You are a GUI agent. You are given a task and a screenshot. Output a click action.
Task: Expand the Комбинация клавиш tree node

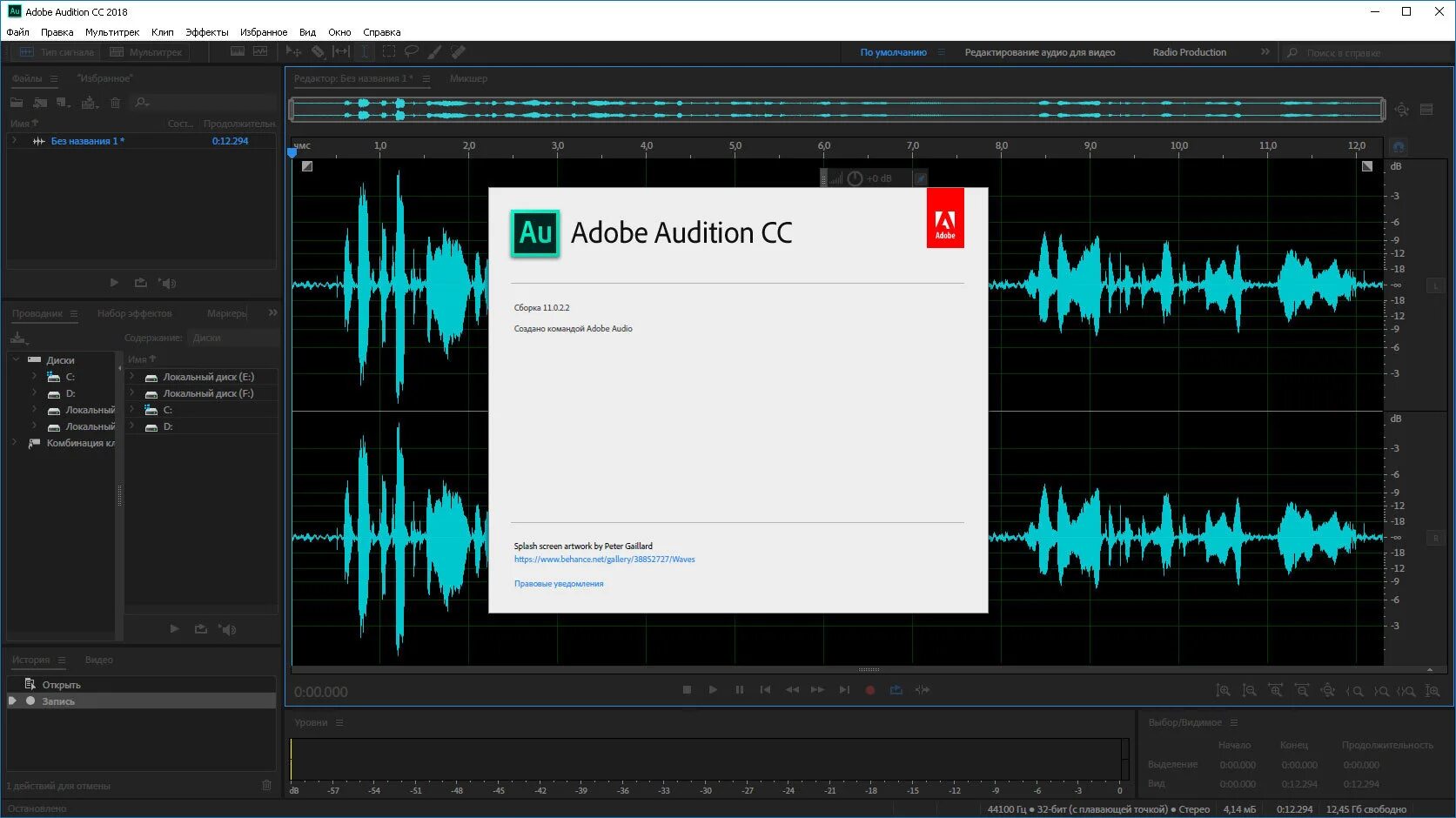[x=15, y=443]
